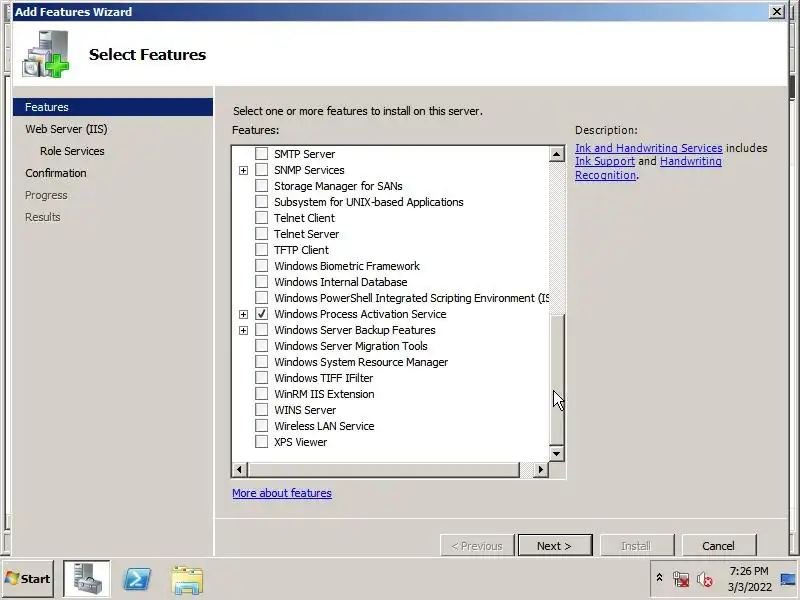Check the Telnet Server checkbox

pyautogui.click(x=261, y=234)
